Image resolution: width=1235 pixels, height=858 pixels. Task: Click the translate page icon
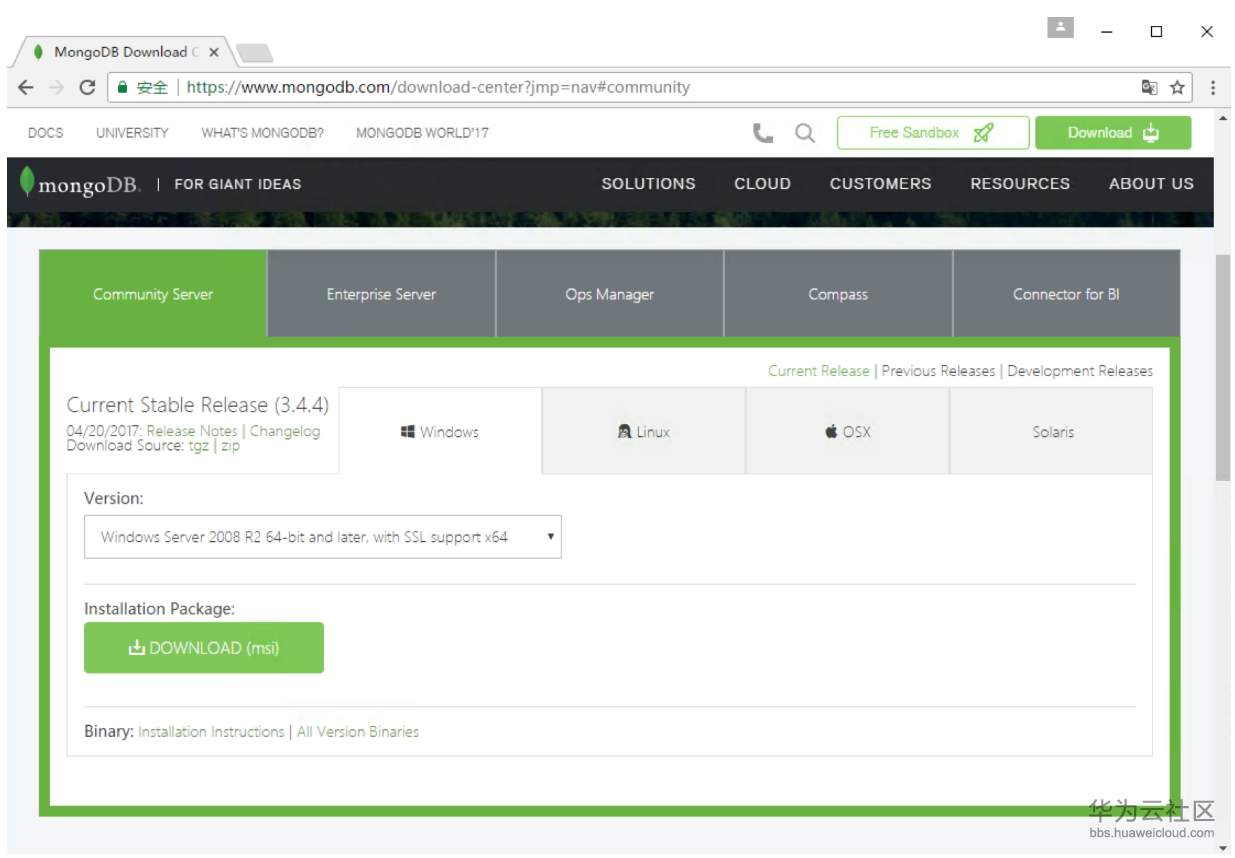coord(1150,87)
